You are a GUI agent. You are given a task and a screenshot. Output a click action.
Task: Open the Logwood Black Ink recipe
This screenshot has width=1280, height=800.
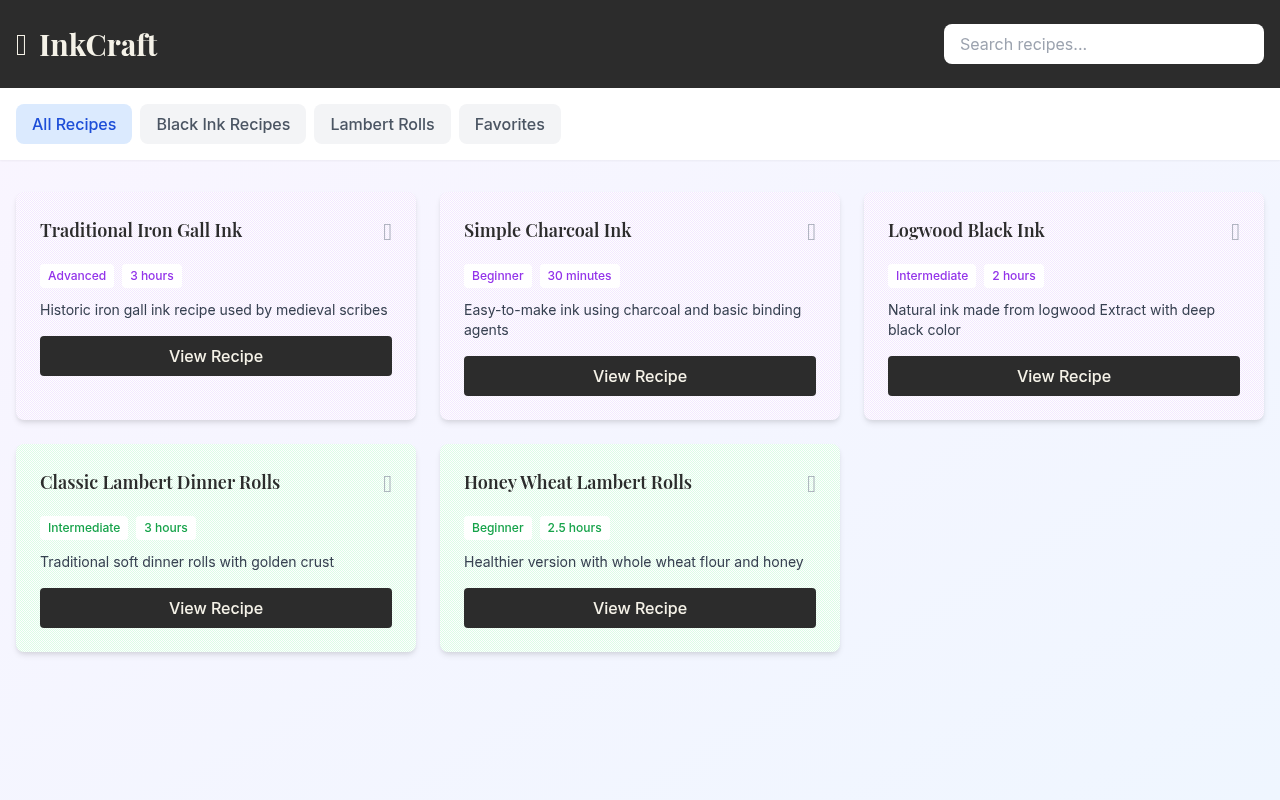tap(1064, 376)
